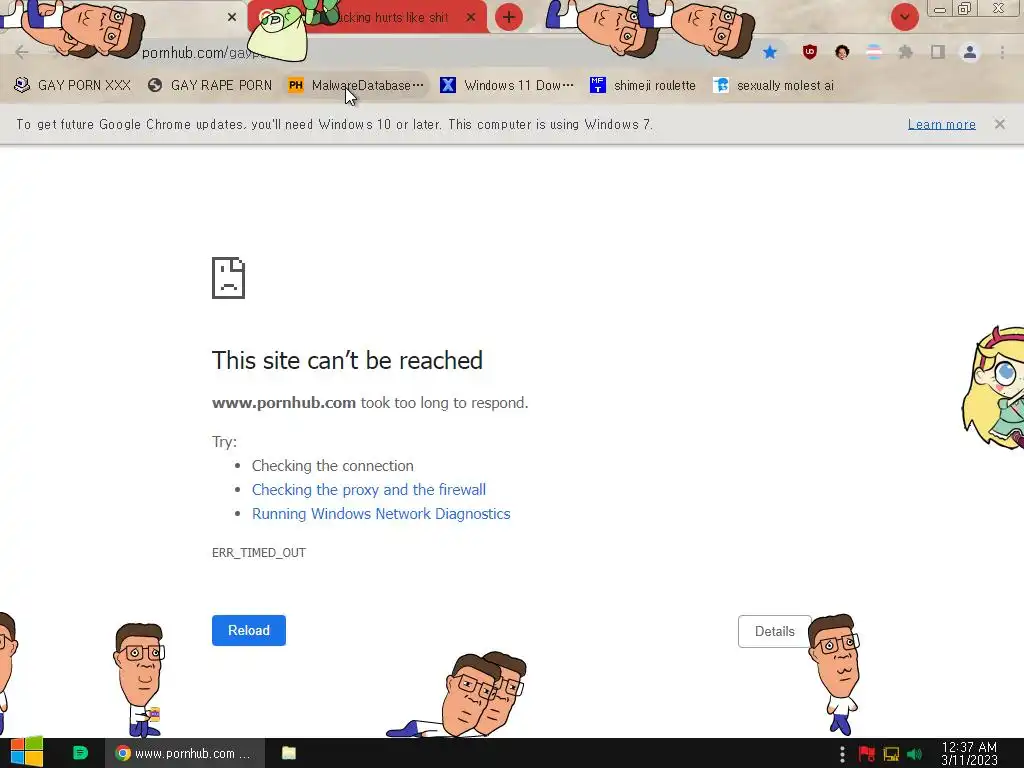Click the MFT favicon of shimeji roulette
This screenshot has width=1024, height=768.
click(598, 86)
